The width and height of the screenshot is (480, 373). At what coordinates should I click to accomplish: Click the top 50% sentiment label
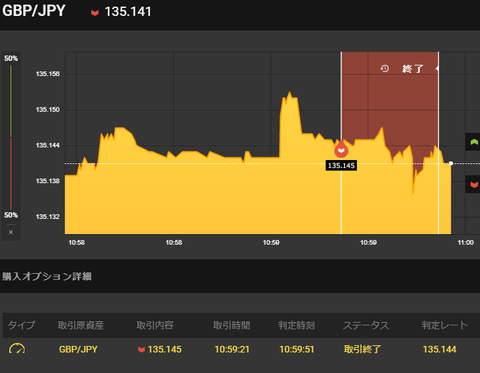[x=11, y=58]
